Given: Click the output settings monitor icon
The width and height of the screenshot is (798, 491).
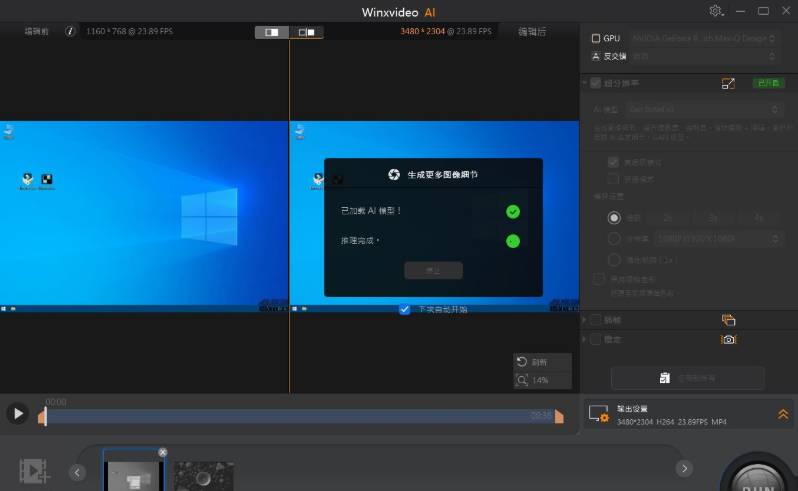Looking at the screenshot, I should [598, 414].
